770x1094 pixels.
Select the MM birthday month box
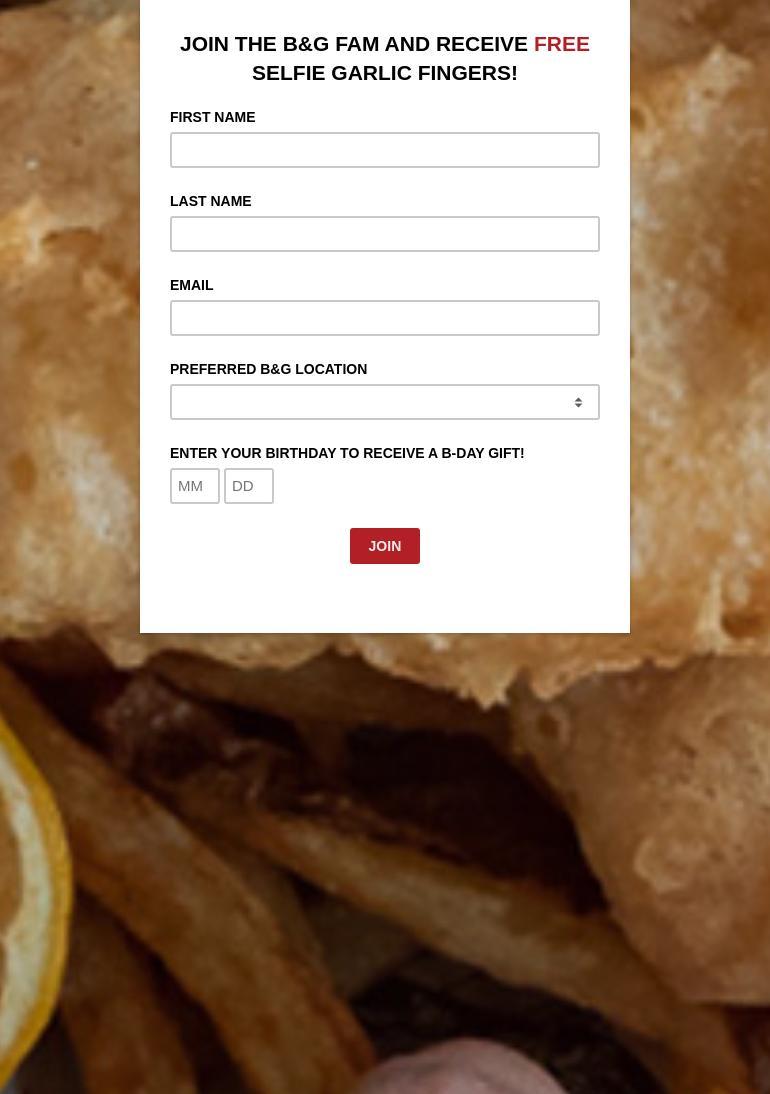click(195, 486)
